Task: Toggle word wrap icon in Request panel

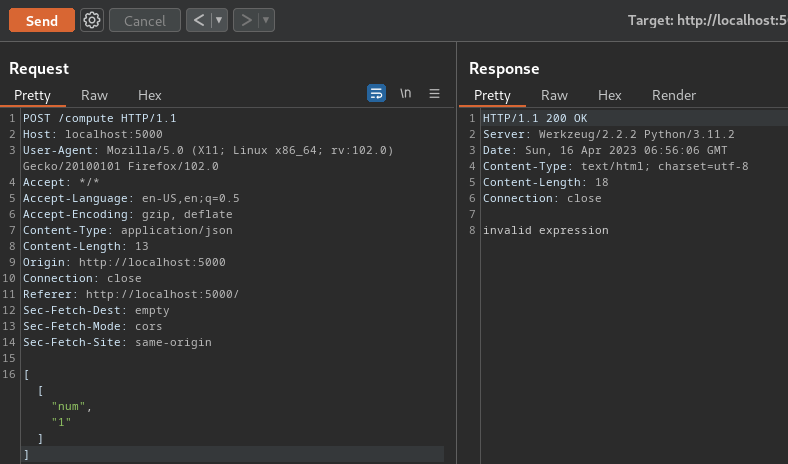Action: (376, 94)
